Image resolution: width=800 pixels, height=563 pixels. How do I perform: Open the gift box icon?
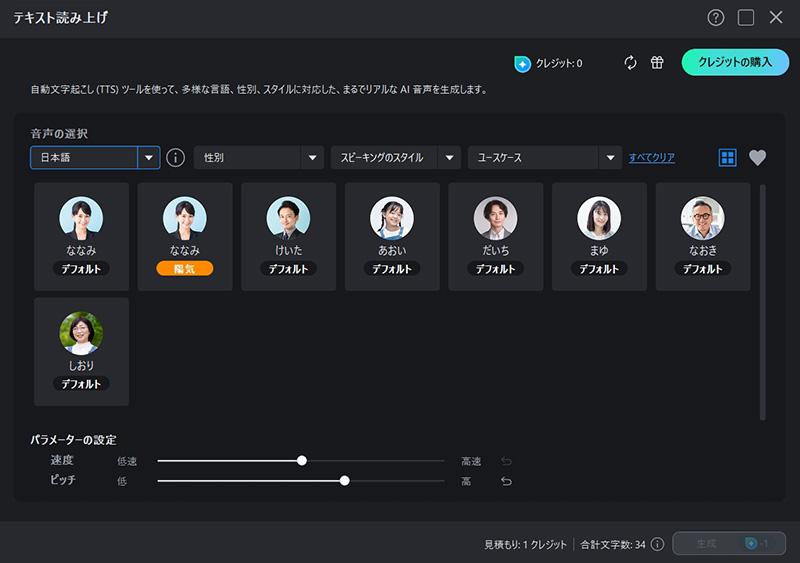[x=657, y=62]
